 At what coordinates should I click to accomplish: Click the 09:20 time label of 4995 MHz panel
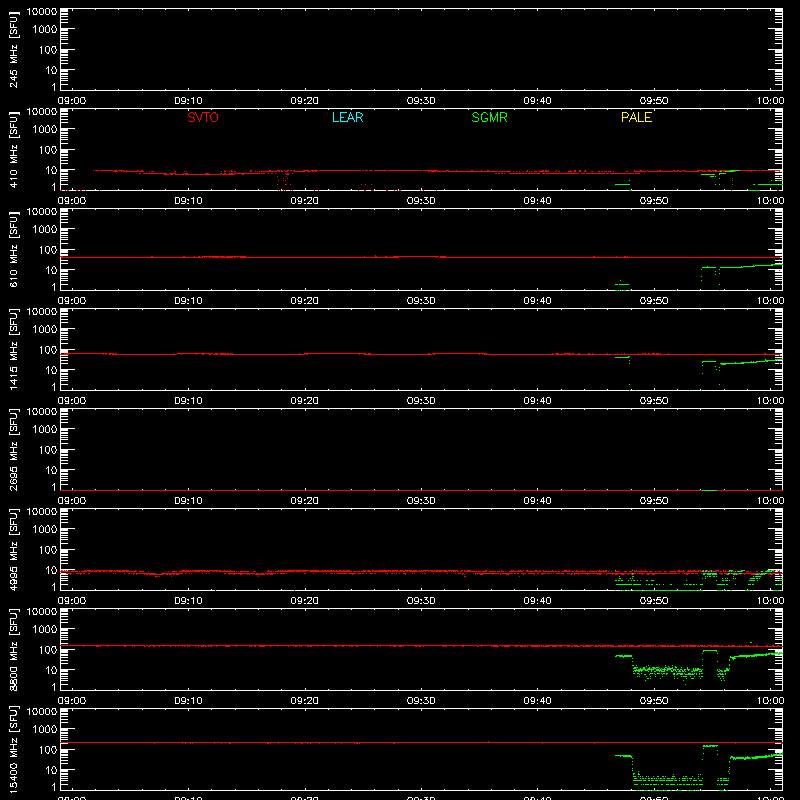click(x=305, y=601)
